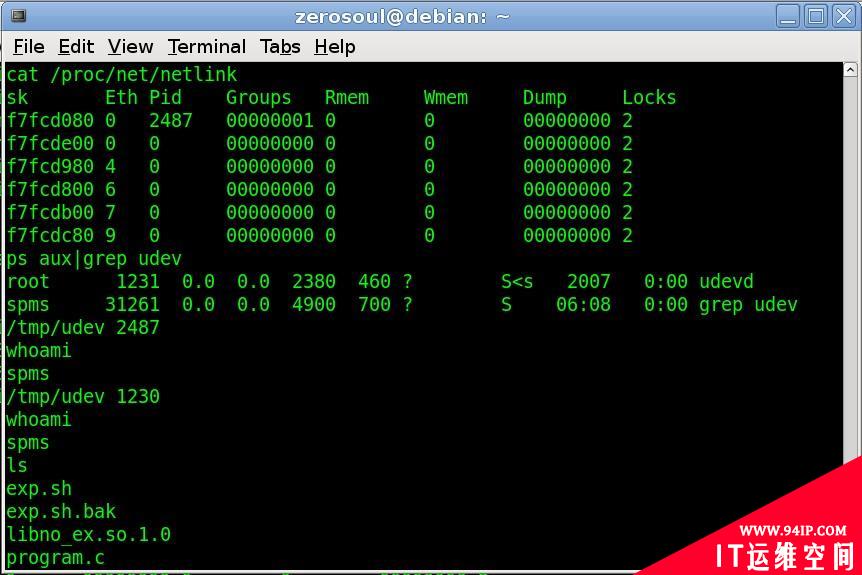
Task: Open the View menu
Action: tap(130, 47)
